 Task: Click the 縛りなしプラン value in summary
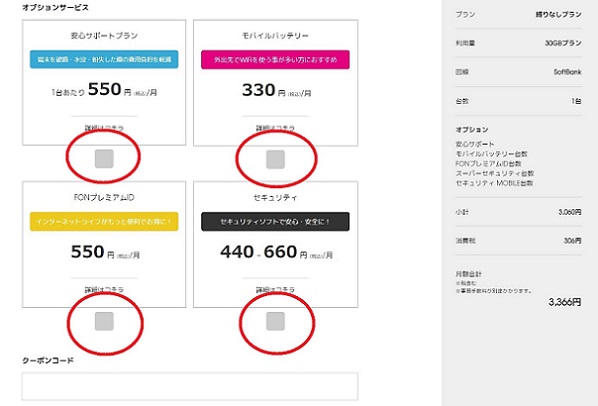coord(558,14)
